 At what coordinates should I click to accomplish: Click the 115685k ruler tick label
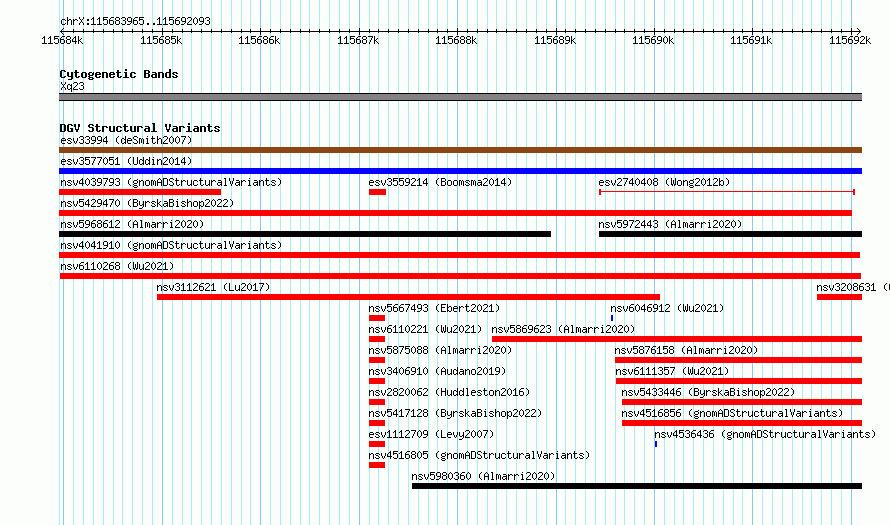click(161, 40)
